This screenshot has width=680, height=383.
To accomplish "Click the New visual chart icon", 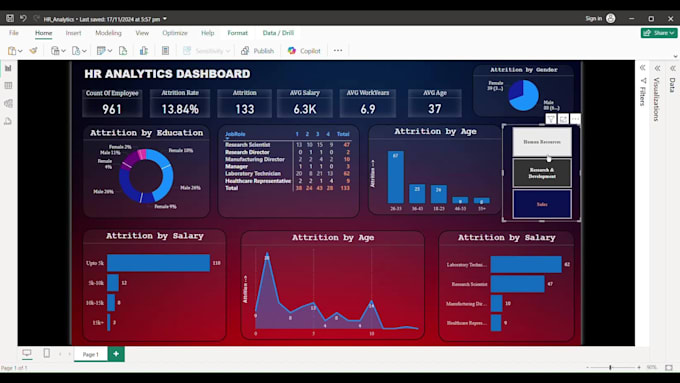I will pos(144,51).
